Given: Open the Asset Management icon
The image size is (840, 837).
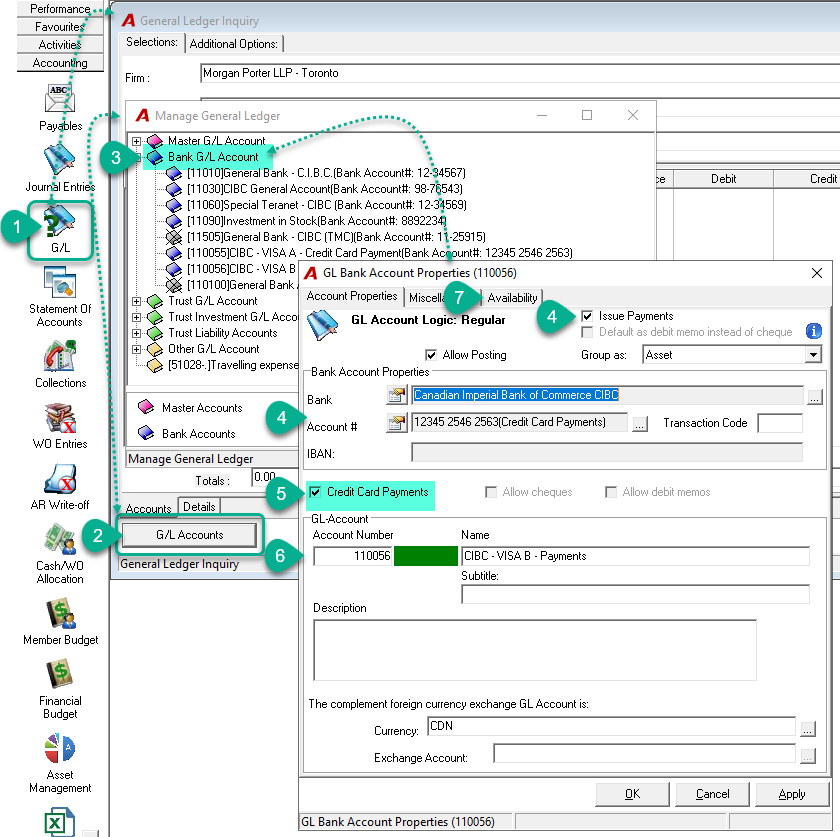Looking at the screenshot, I should tap(60, 748).
